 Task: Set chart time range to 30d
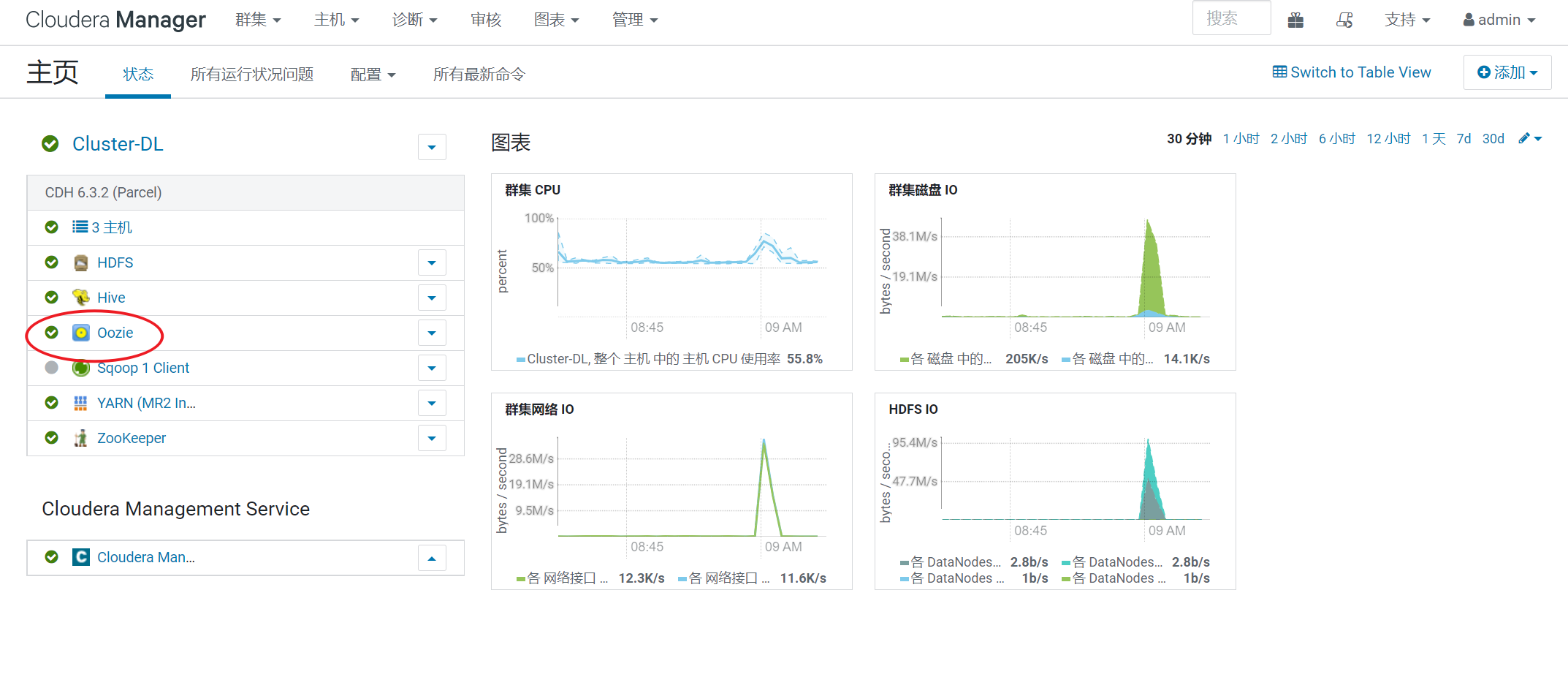(x=1493, y=138)
